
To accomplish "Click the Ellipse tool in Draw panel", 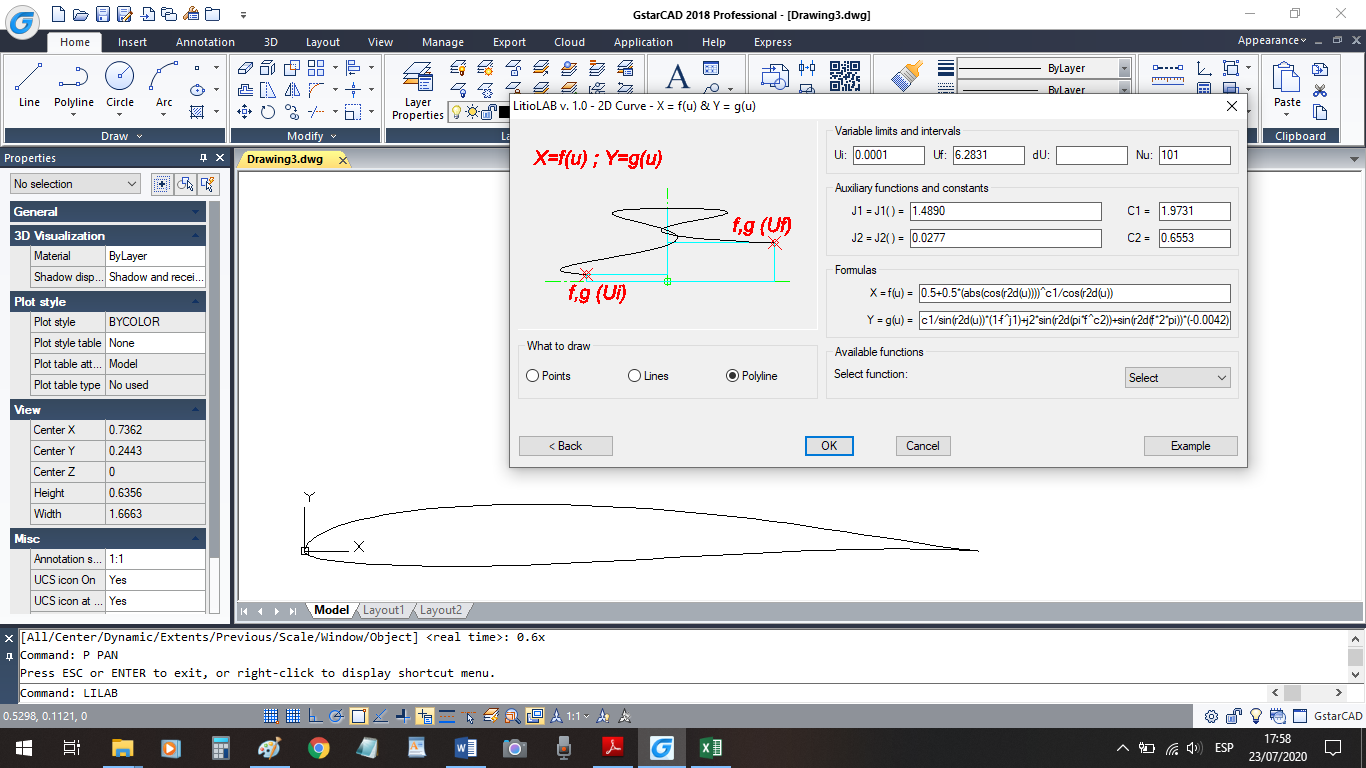I will [x=197, y=90].
